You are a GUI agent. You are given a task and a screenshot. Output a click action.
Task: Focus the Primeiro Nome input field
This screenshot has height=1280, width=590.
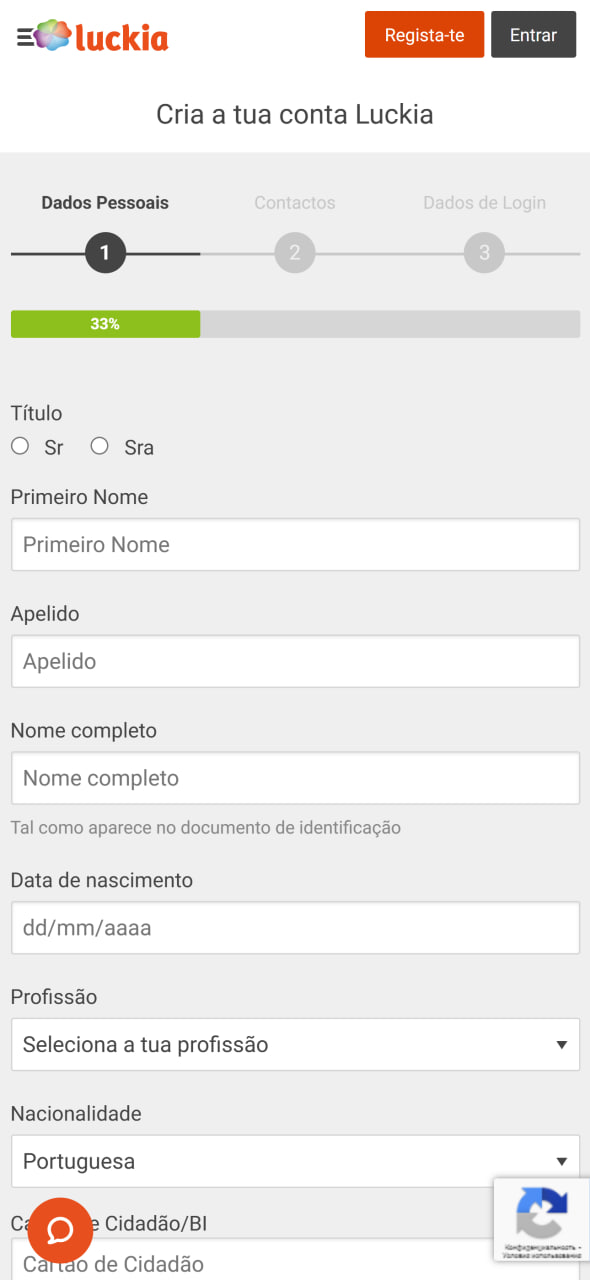(295, 545)
